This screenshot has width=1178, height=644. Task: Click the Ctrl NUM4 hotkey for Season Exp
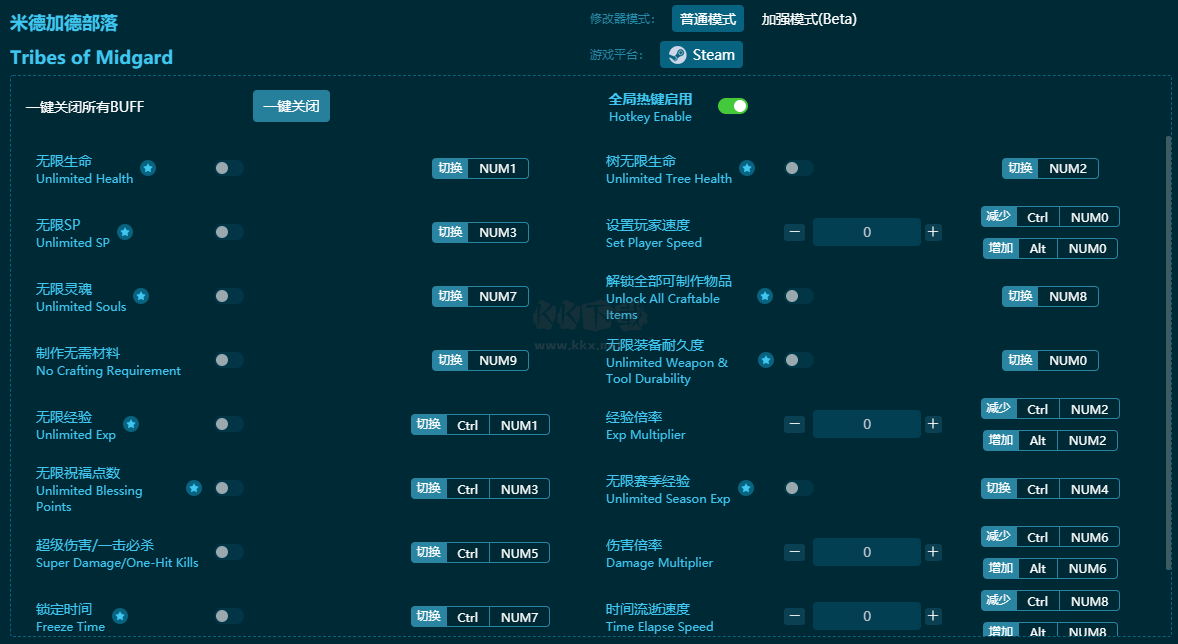[1050, 488]
